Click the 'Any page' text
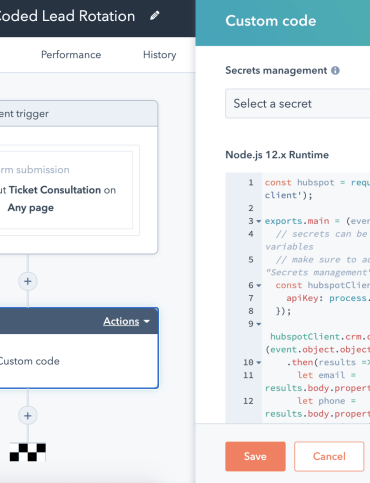 coord(31,208)
